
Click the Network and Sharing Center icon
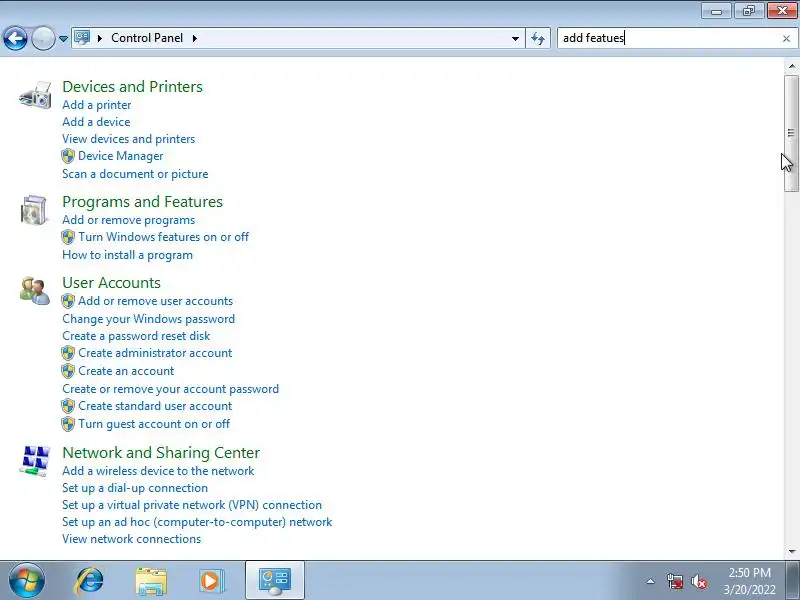pyautogui.click(x=35, y=461)
